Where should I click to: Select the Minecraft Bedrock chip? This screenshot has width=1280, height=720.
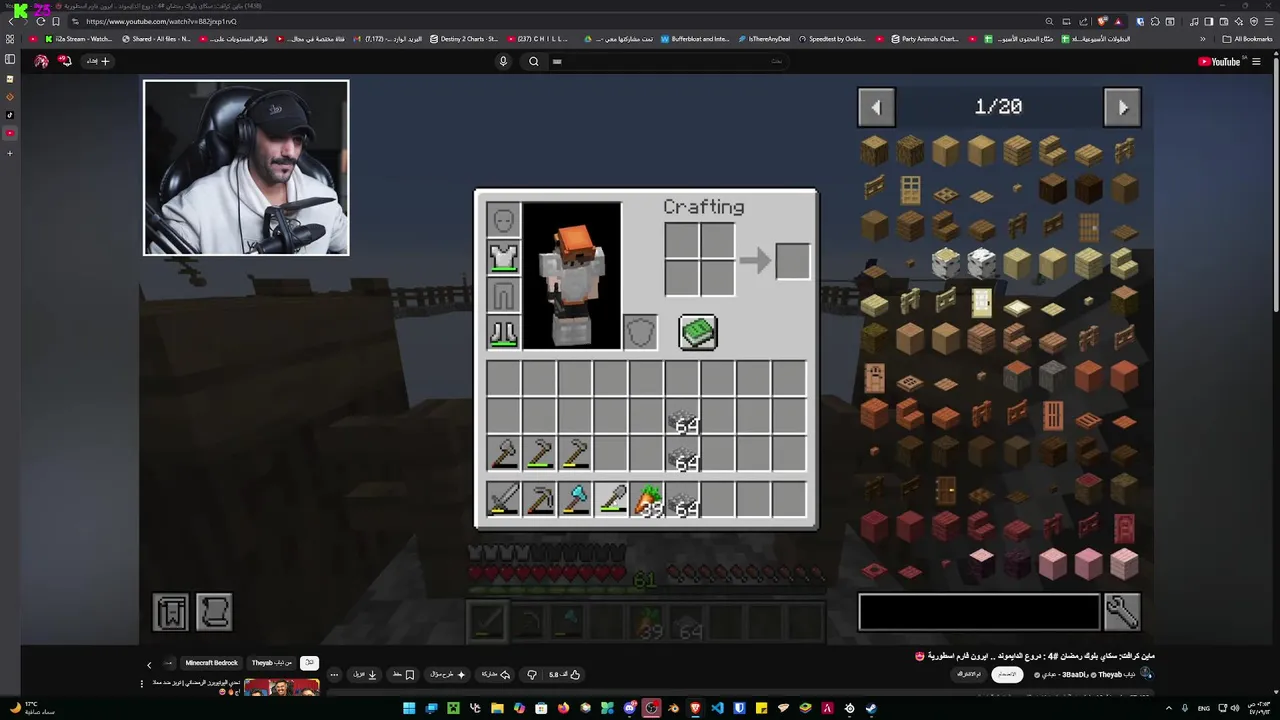pos(211,663)
